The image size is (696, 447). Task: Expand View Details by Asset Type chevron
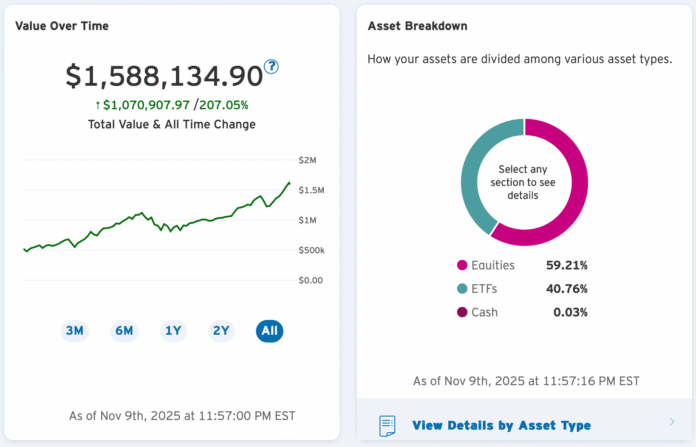671,424
